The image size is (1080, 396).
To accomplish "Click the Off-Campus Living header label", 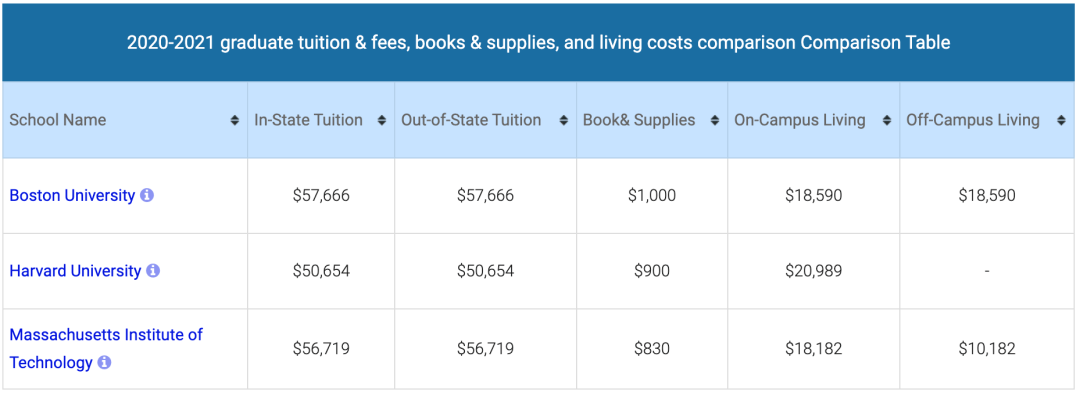I will pos(973,120).
